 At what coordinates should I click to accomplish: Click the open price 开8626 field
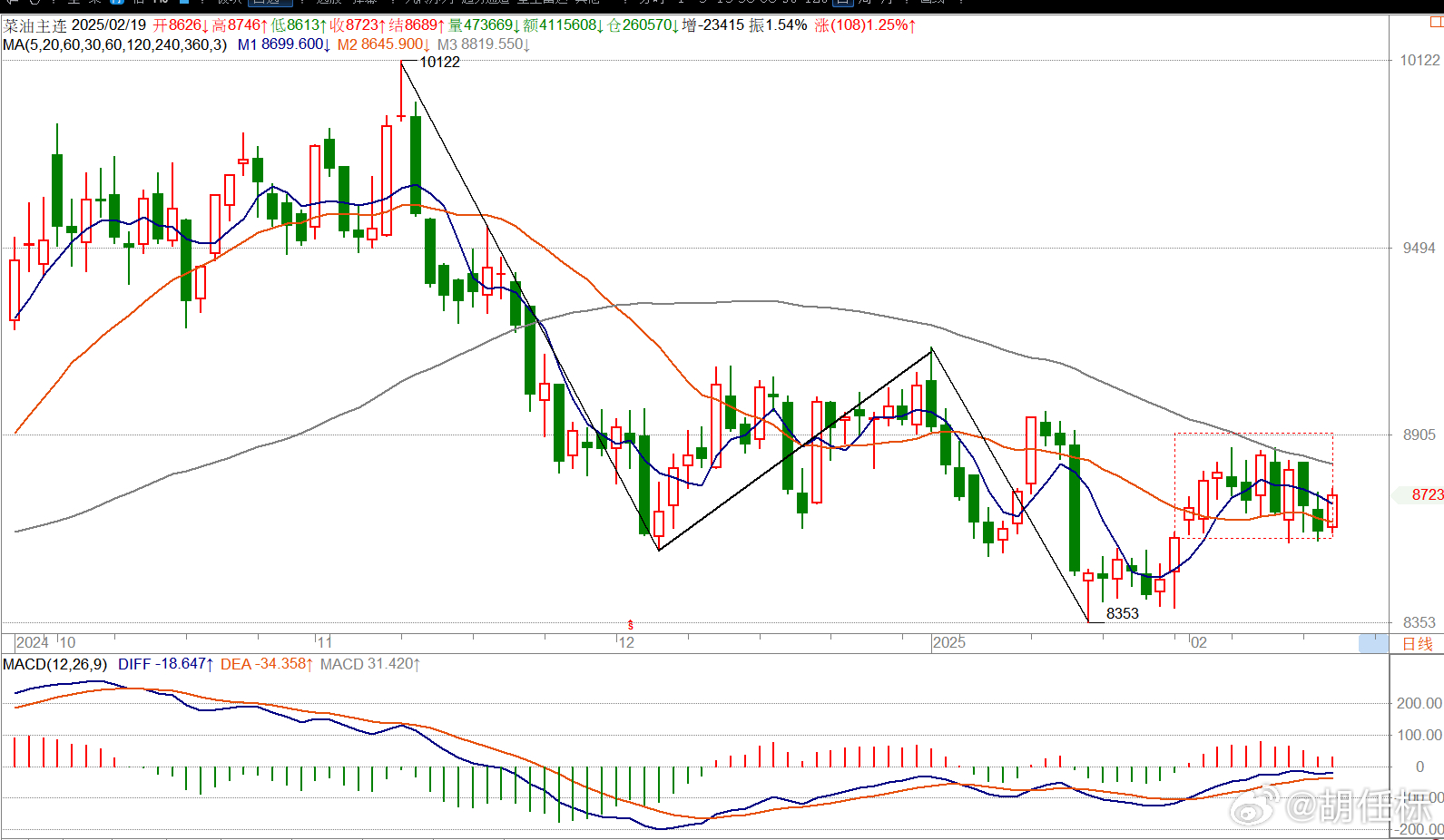tap(181, 25)
